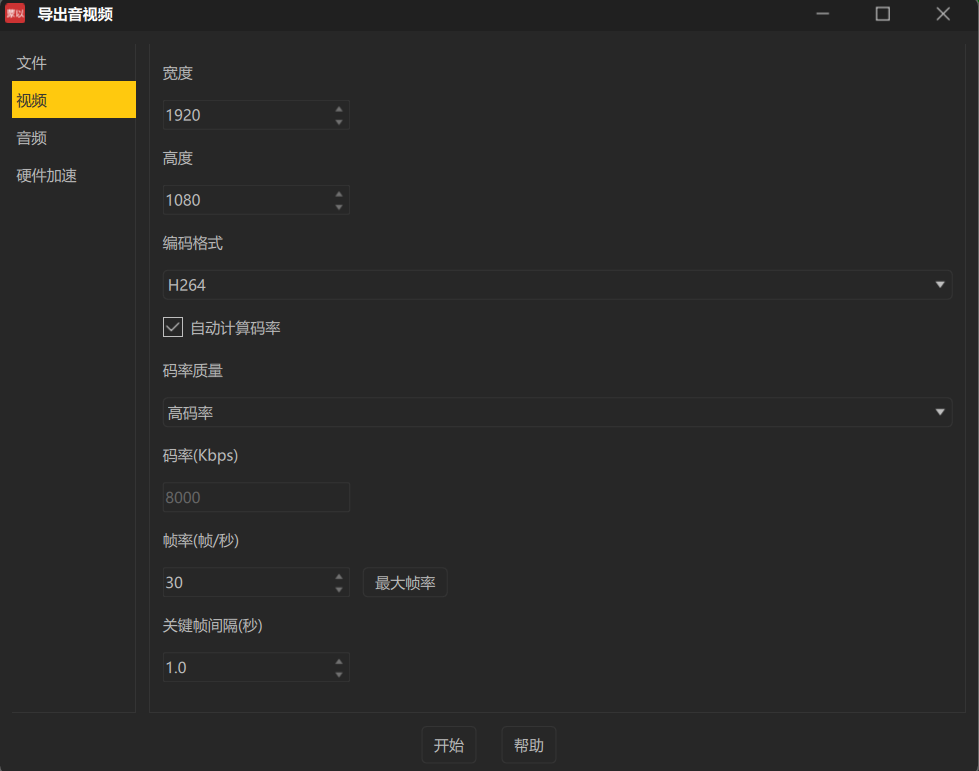Click the 最大帧率 button
Screen dimensions: 979x771
point(405,582)
